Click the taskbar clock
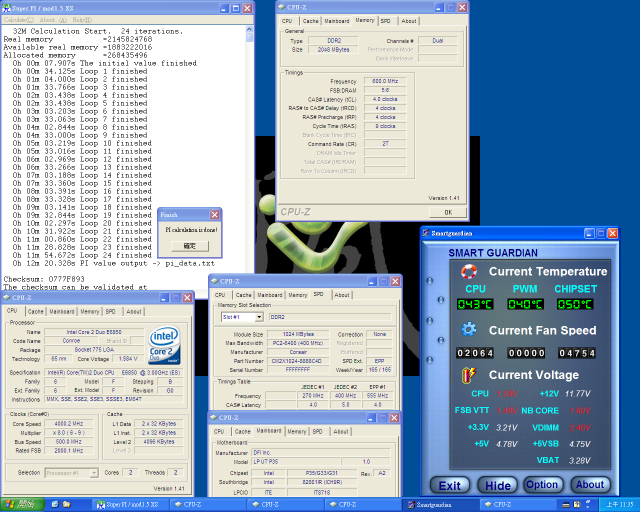The width and height of the screenshot is (640, 512). tap(620, 505)
